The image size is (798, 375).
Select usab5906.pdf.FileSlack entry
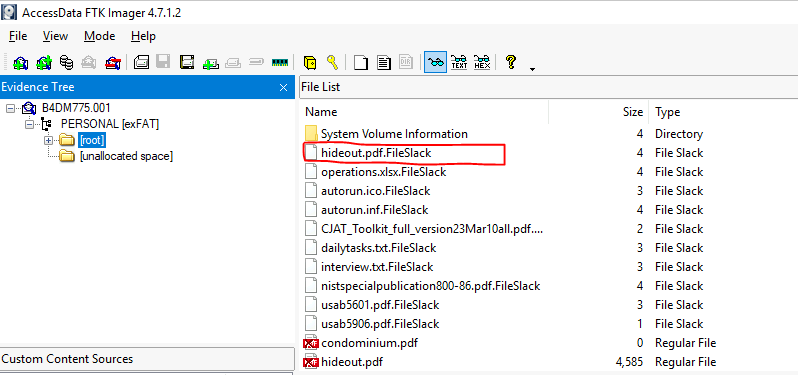click(380, 324)
